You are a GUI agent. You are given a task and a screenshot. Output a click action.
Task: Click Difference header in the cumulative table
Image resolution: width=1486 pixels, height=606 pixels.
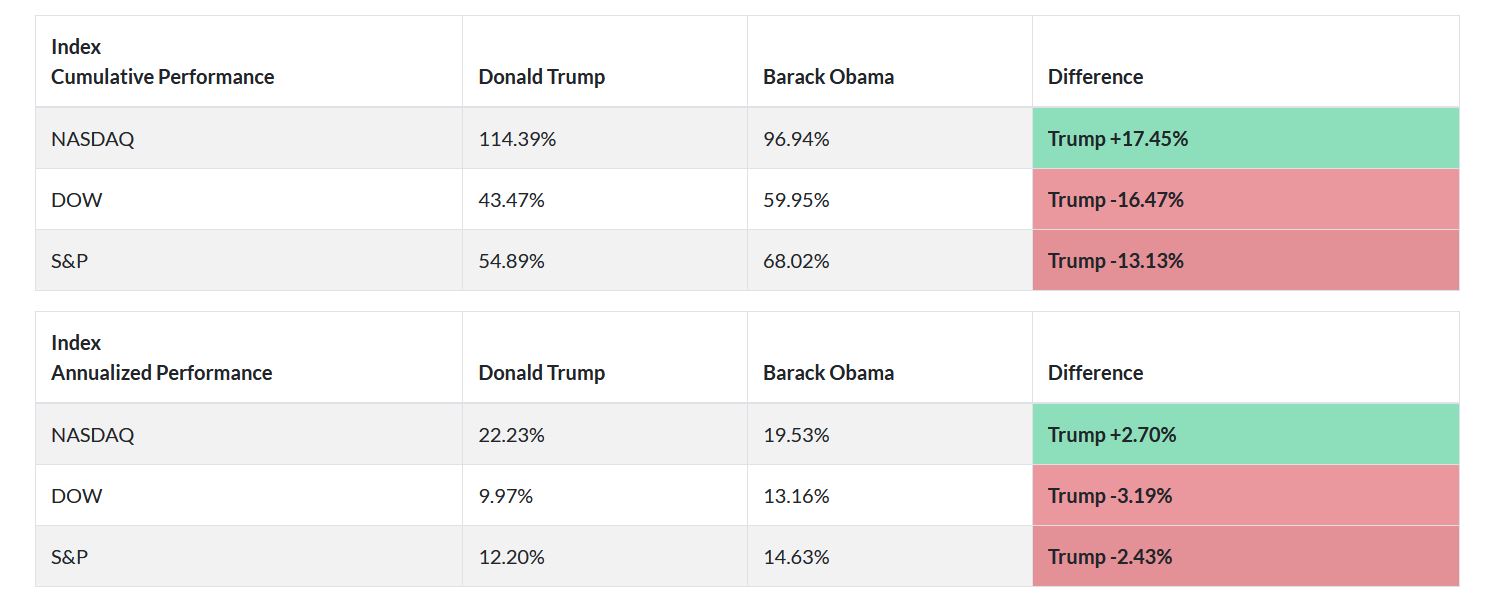(1095, 77)
